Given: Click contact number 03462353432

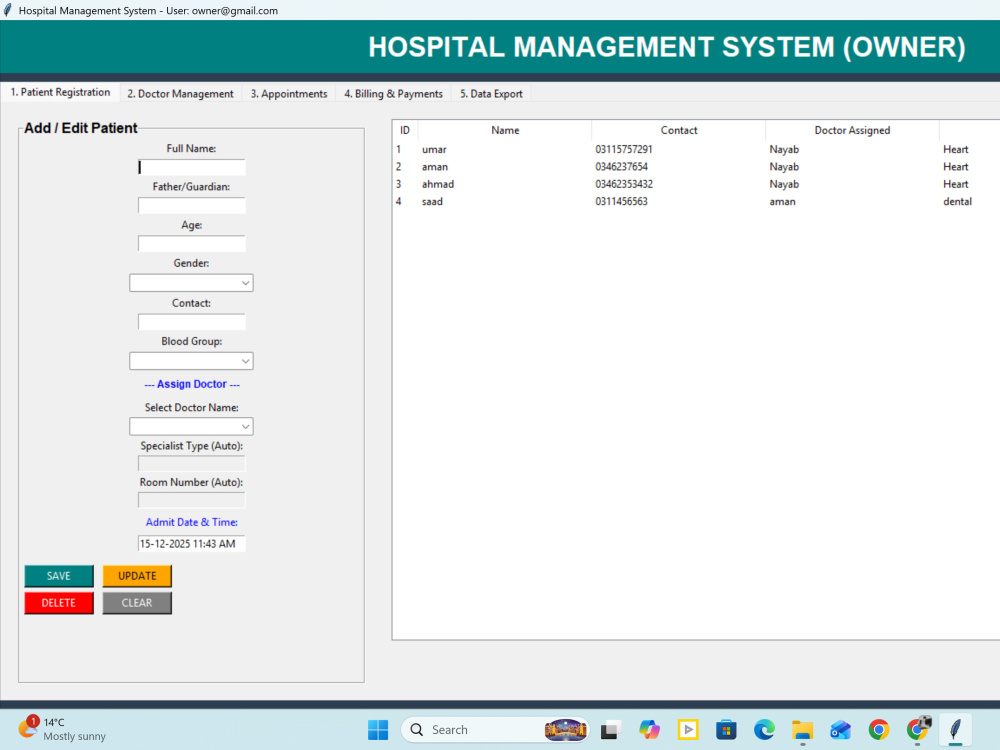Looking at the screenshot, I should click(x=624, y=184).
